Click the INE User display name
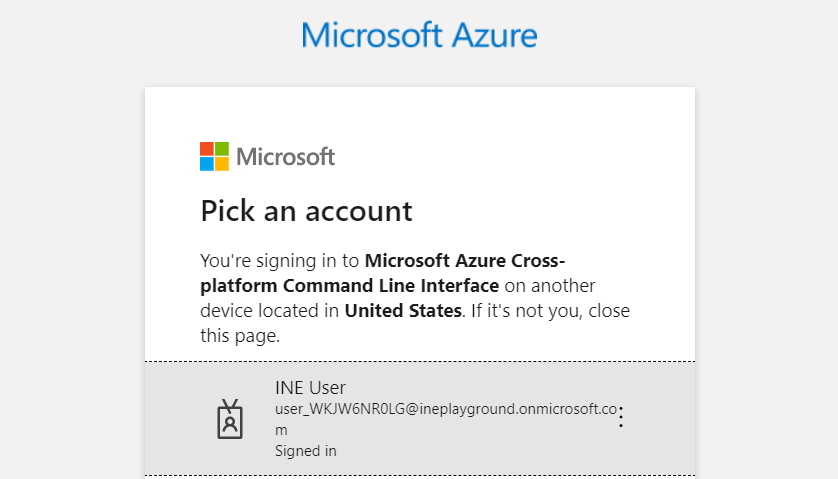This screenshot has width=838, height=479. (x=309, y=388)
